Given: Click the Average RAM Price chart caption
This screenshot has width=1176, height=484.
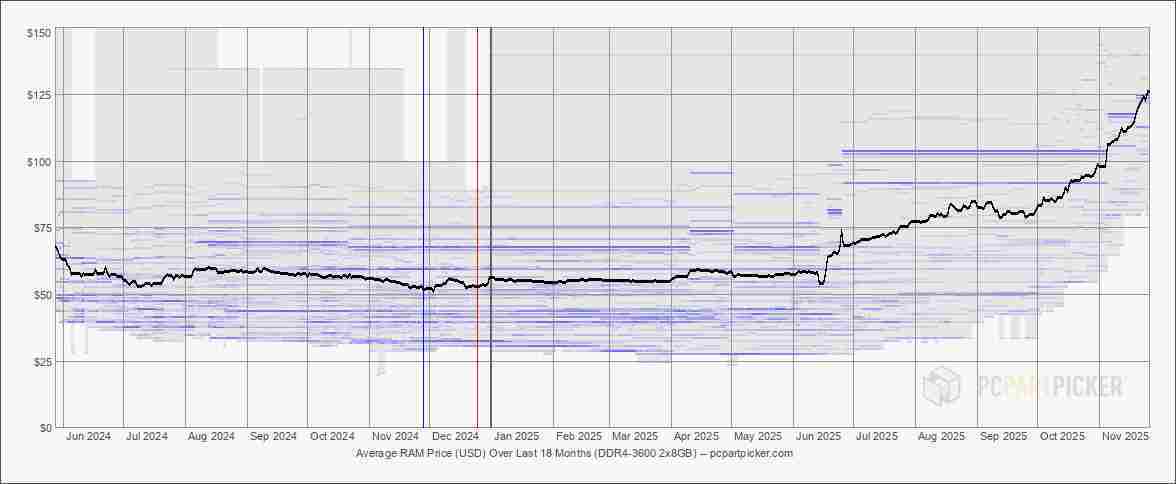Looking at the screenshot, I should 575,453.
